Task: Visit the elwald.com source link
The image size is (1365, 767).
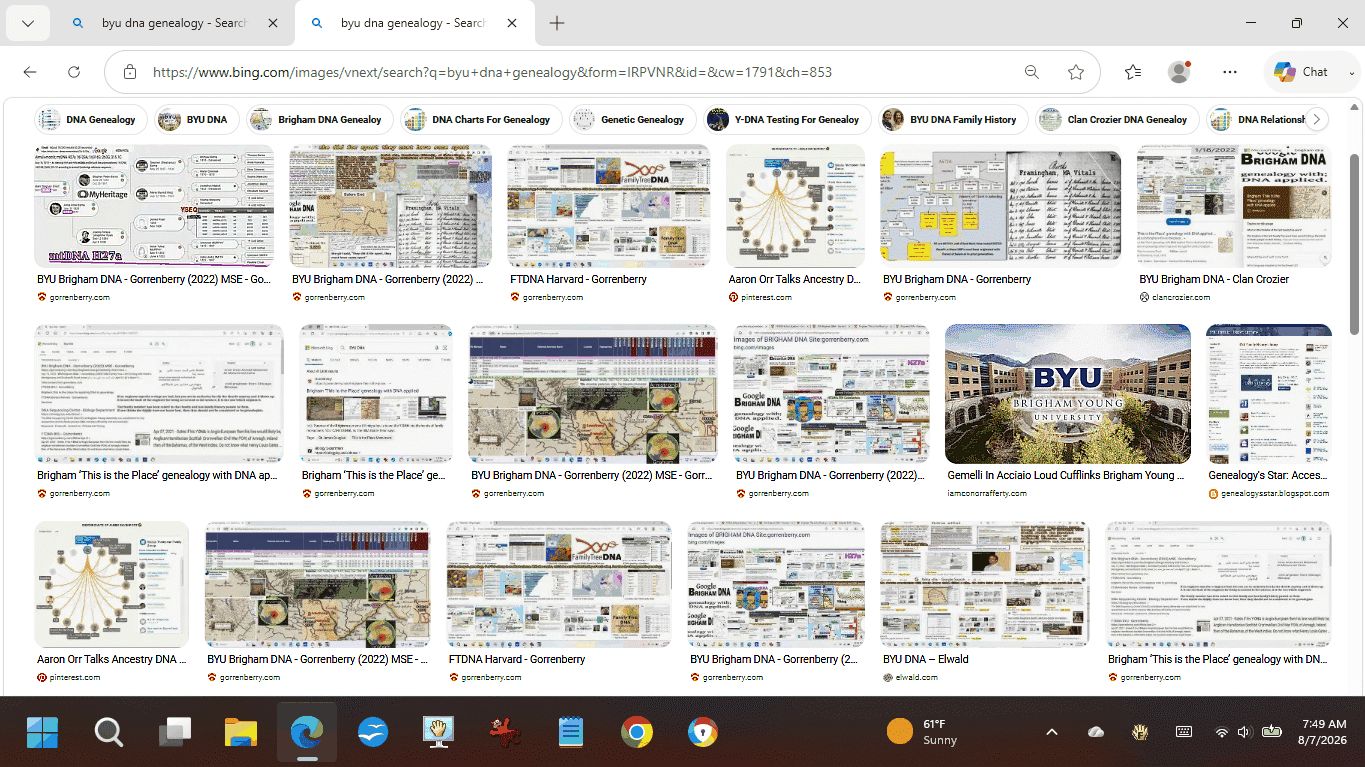Action: pos(915,677)
